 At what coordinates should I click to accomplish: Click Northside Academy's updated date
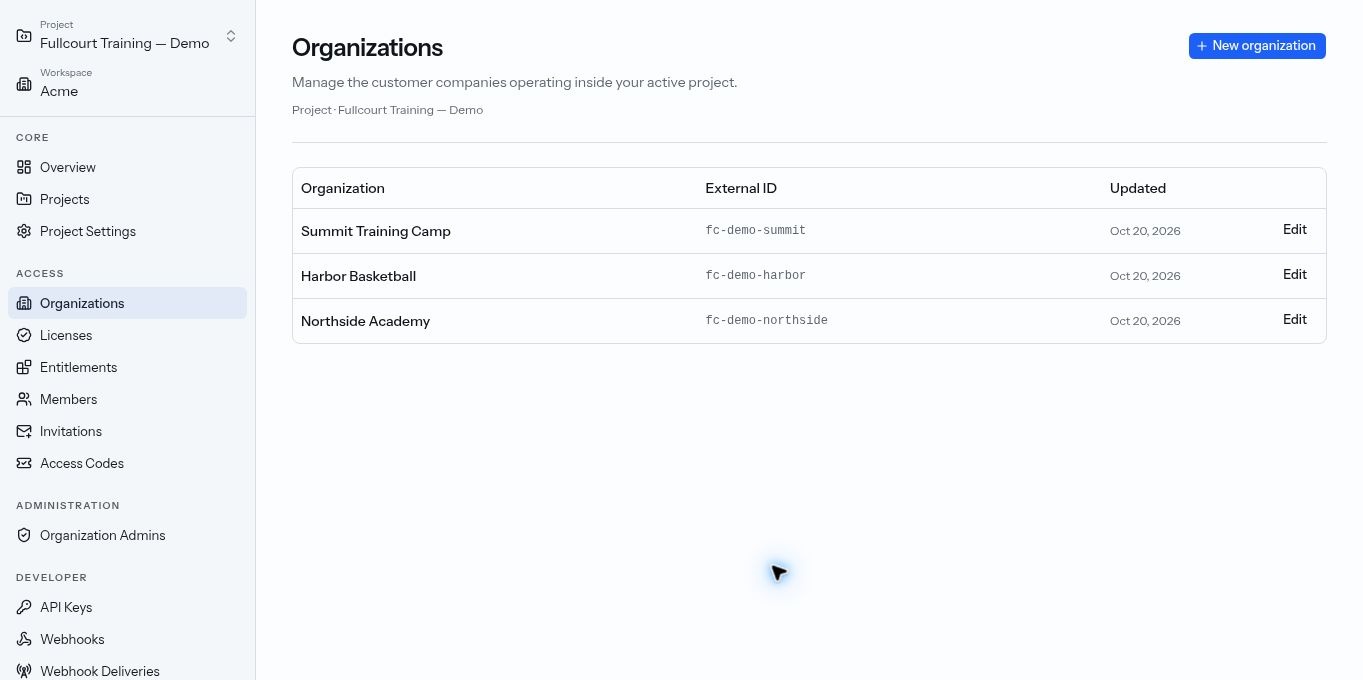[x=1145, y=321]
